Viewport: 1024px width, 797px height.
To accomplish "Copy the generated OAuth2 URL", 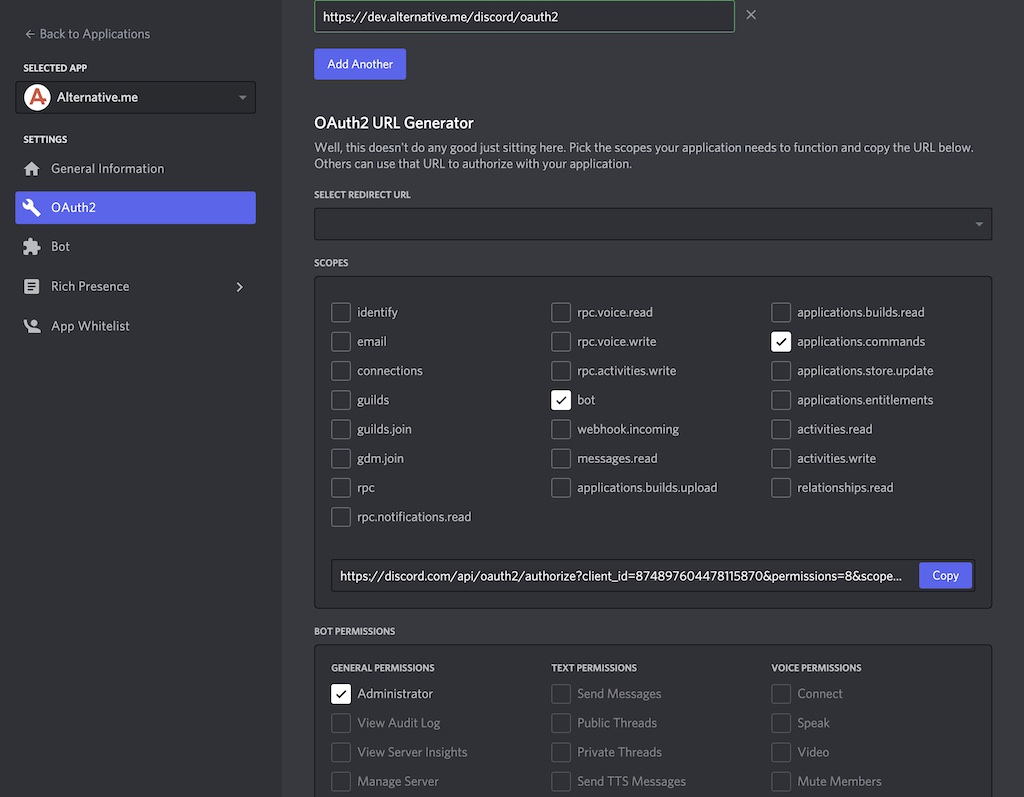I will (944, 575).
